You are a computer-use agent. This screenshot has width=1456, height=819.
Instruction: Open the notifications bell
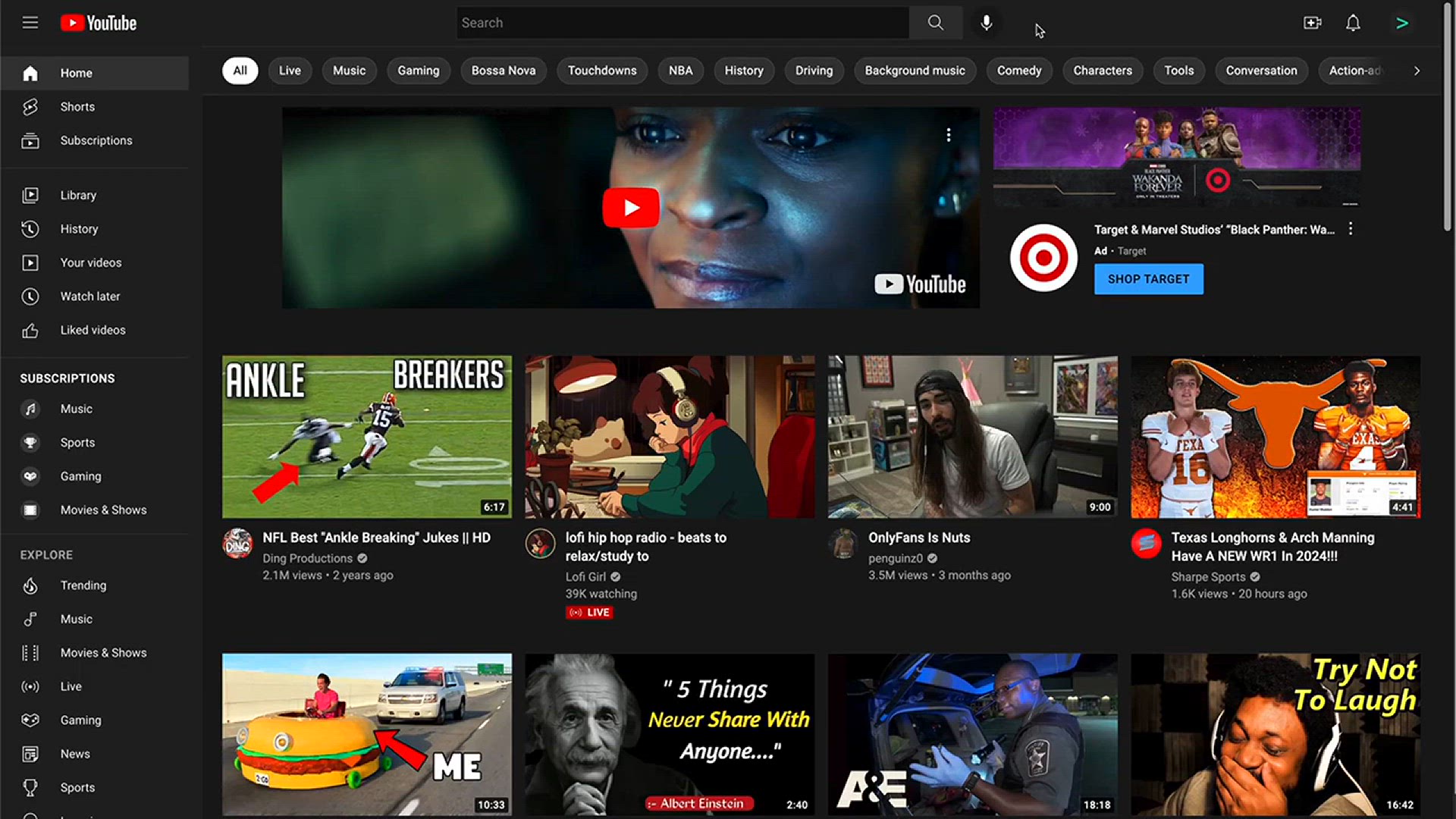pos(1353,23)
